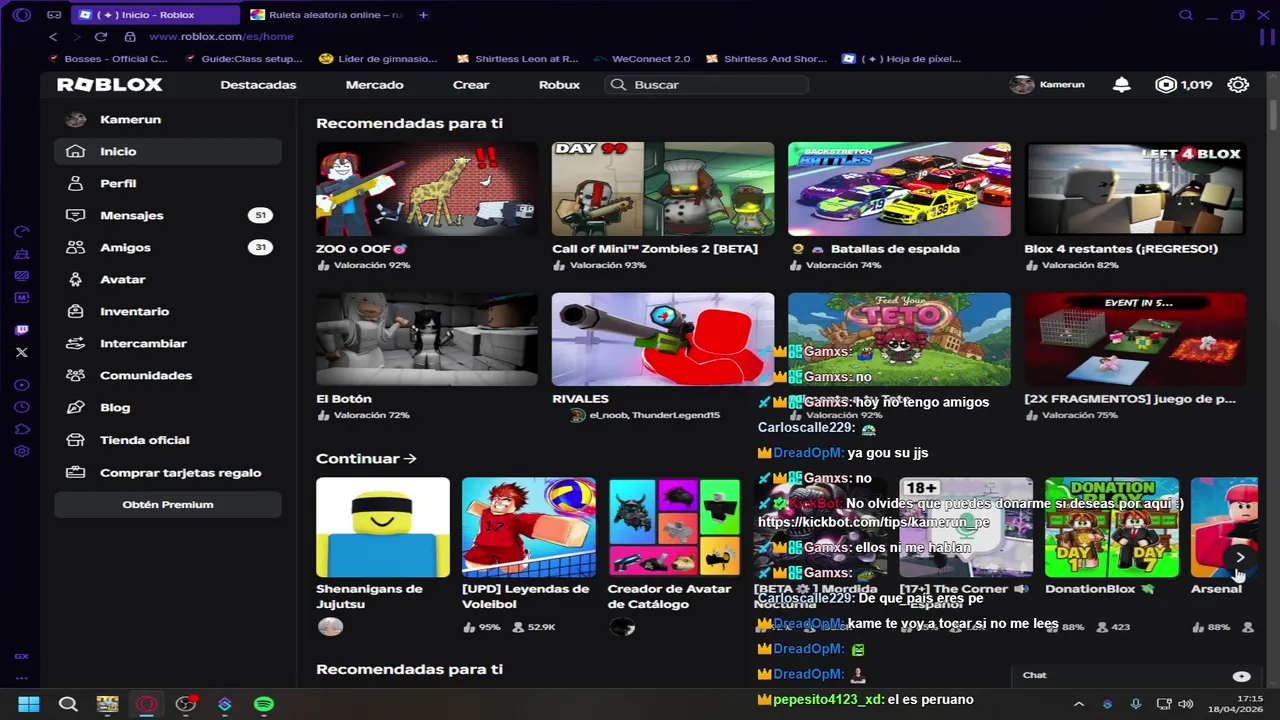
Task: Open DonationBlox game thumbnail
Action: (x=1112, y=527)
